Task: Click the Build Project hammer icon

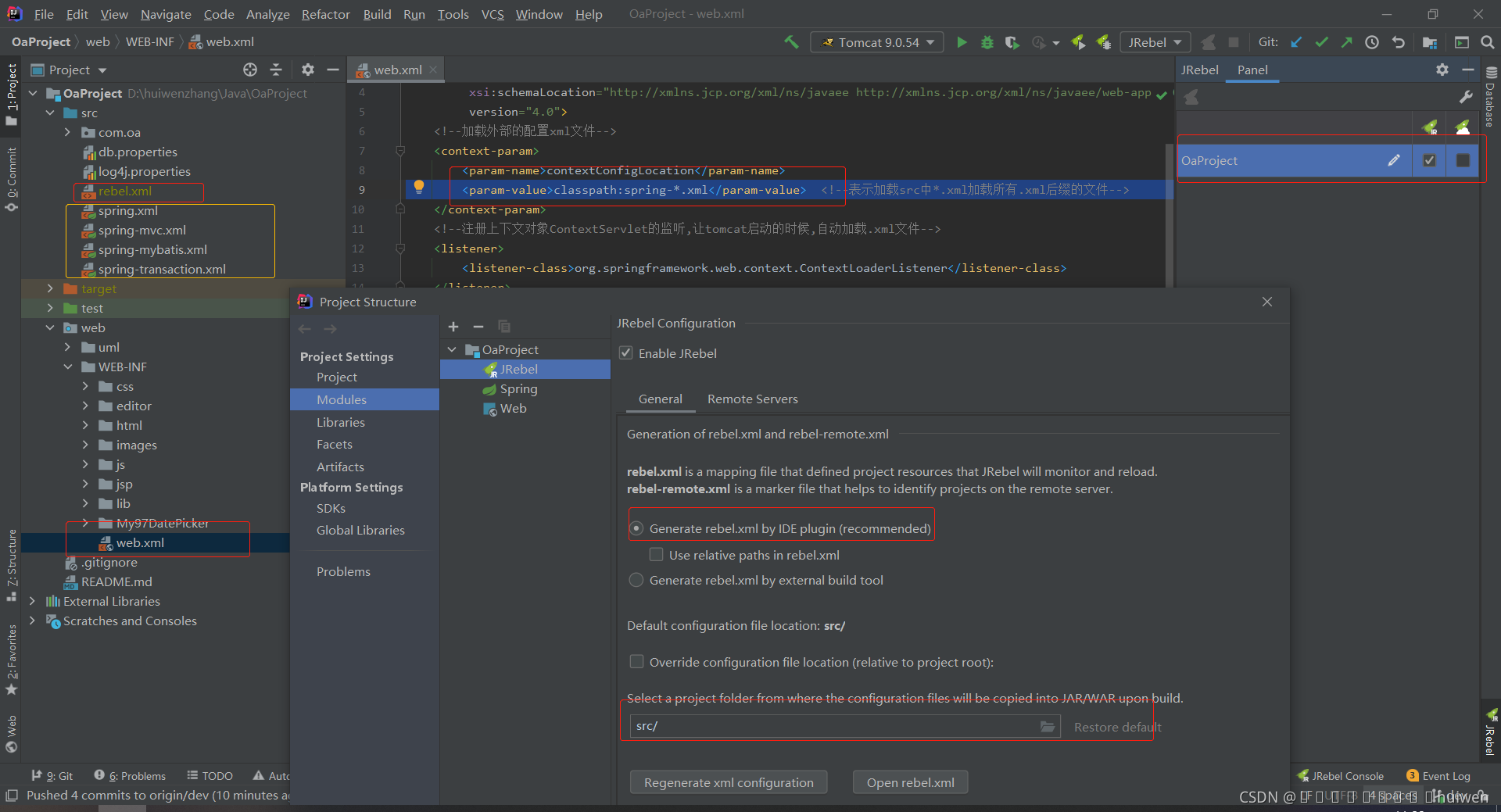Action: coord(791,42)
